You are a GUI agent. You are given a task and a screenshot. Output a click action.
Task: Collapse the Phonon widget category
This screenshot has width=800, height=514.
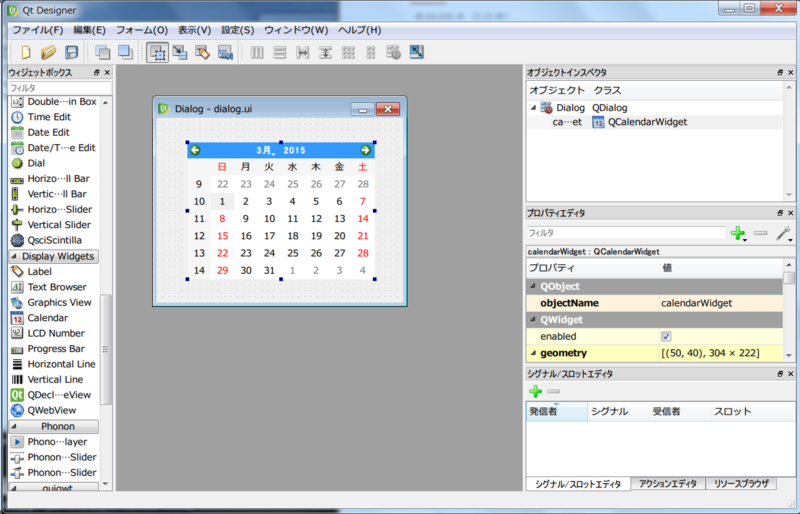[14, 426]
